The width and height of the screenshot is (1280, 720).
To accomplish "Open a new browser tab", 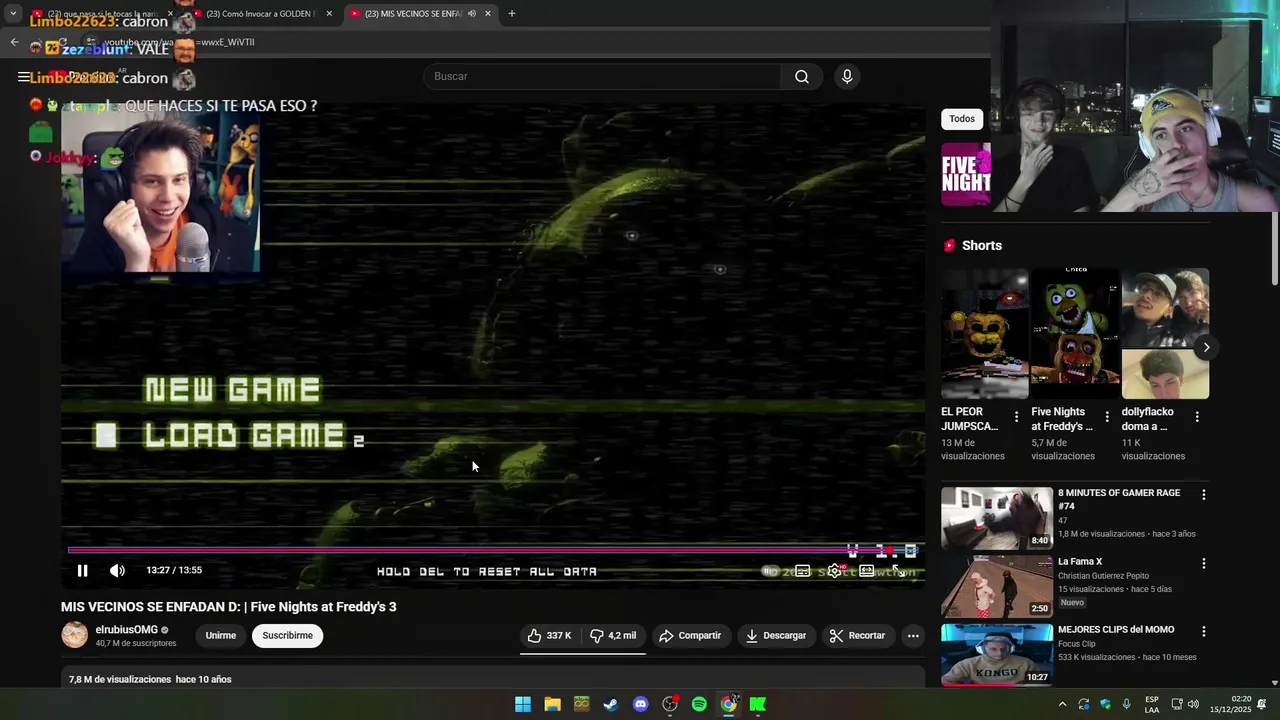I will [x=512, y=14].
